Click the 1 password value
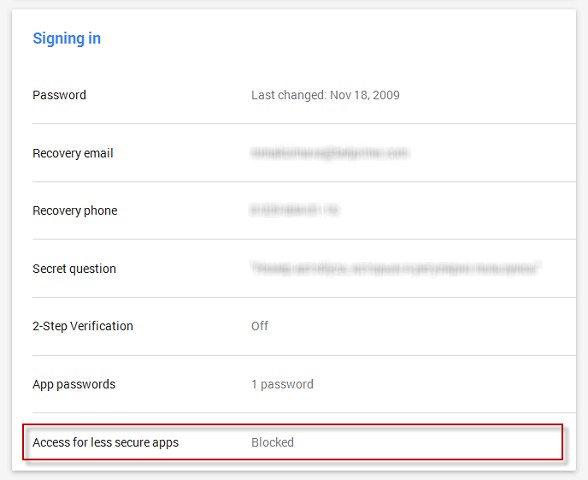Image resolution: width=588 pixels, height=480 pixels. (282, 384)
